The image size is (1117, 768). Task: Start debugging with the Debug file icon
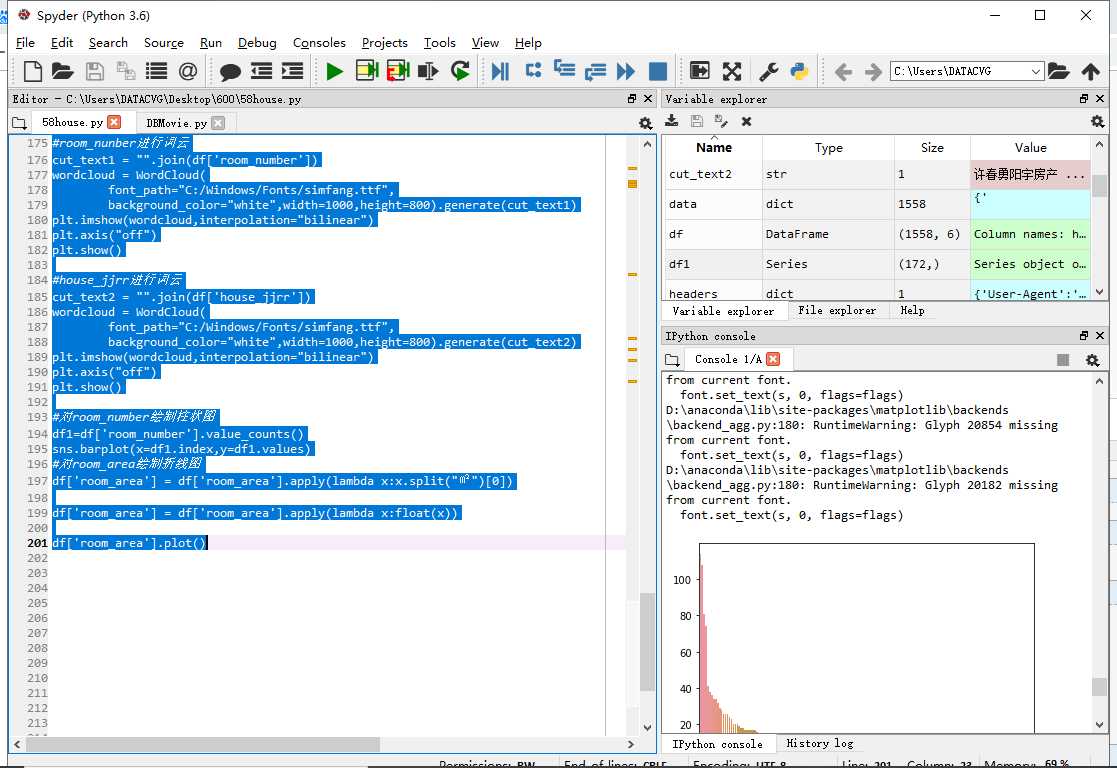click(500, 71)
